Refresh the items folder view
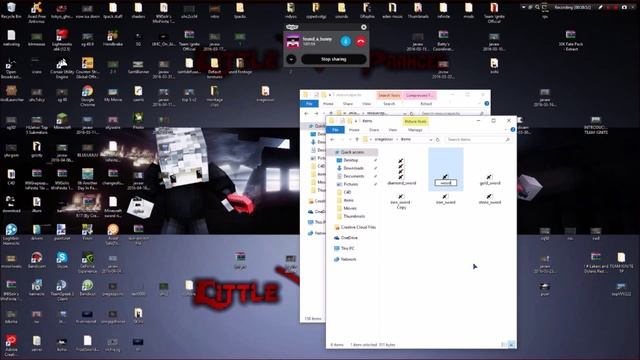This screenshot has height=360, width=640. tap(438, 140)
